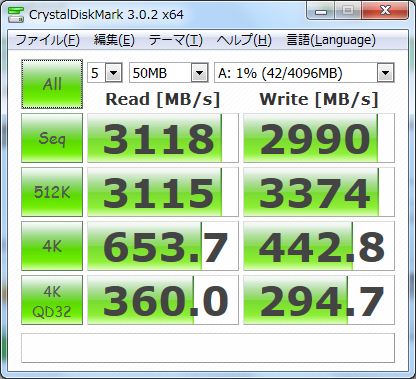The image size is (416, 379).
Task: Expand the test count dropdown showing 5
Action: tap(114, 73)
